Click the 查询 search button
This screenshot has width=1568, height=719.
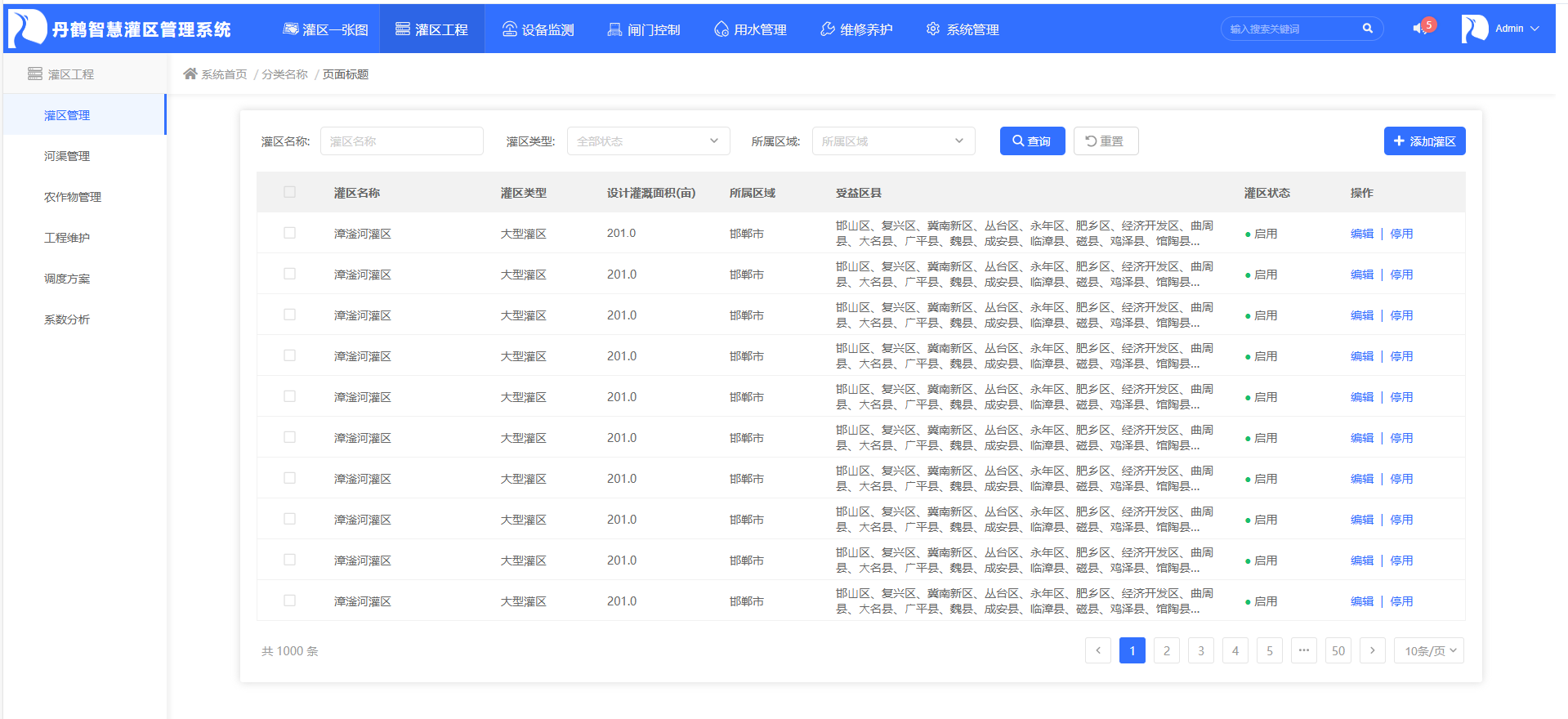[x=1032, y=141]
